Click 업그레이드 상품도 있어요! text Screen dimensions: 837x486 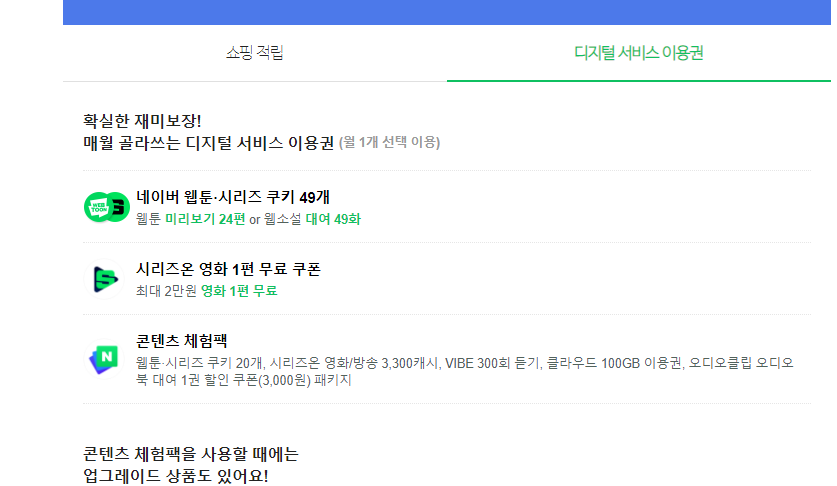[176, 475]
